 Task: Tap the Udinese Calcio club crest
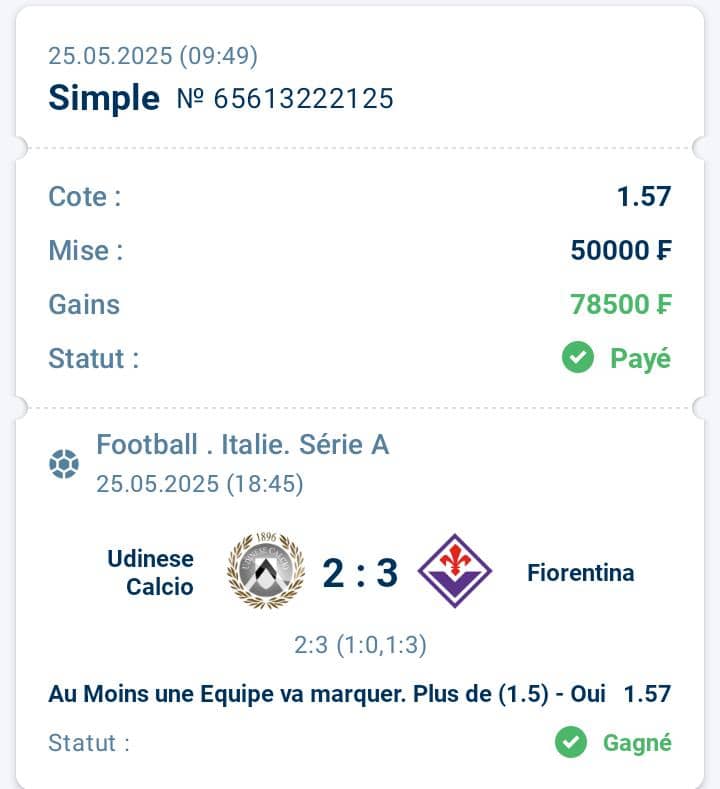pos(266,570)
